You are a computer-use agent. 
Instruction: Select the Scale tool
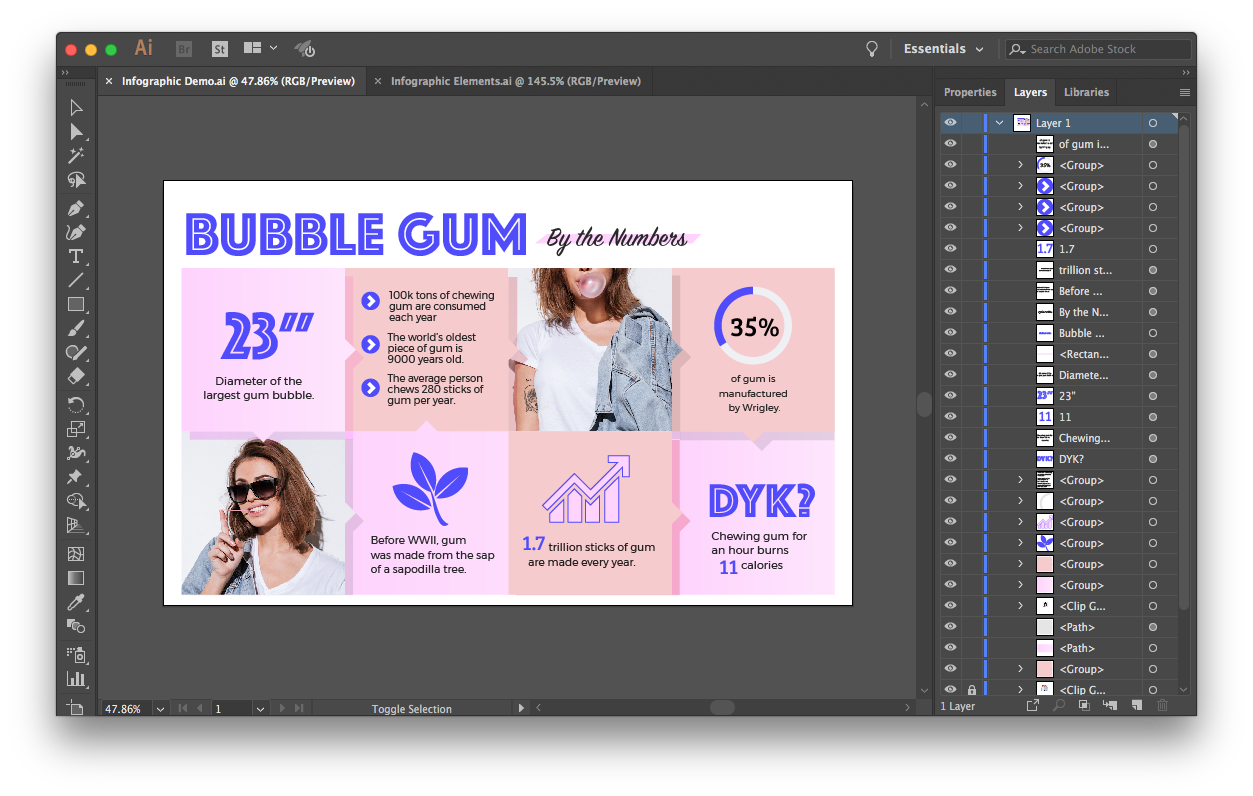(76, 429)
